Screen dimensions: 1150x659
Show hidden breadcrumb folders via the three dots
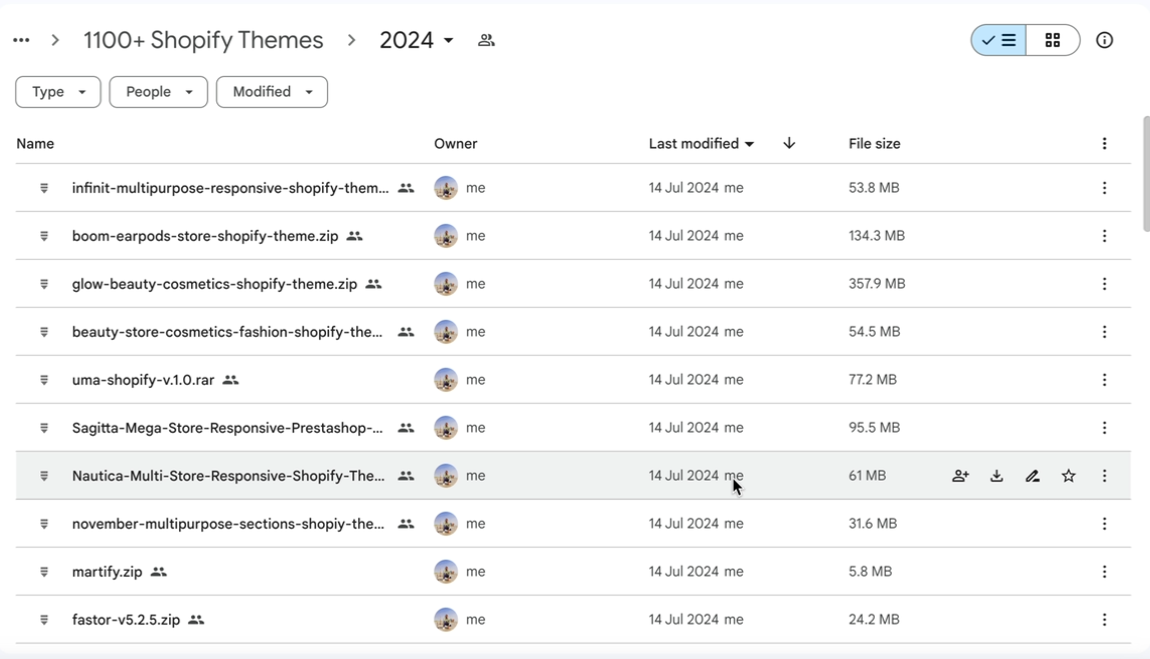(x=21, y=40)
